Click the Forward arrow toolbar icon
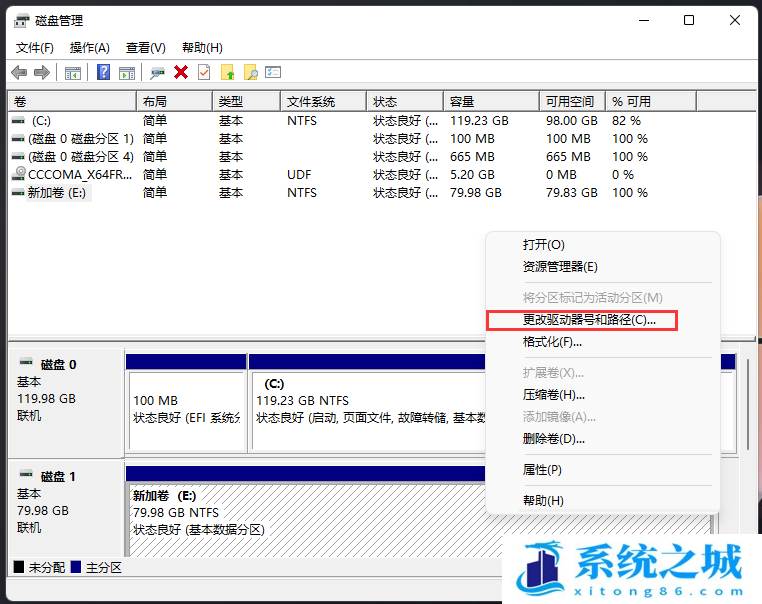This screenshot has width=762, height=604. 42,73
